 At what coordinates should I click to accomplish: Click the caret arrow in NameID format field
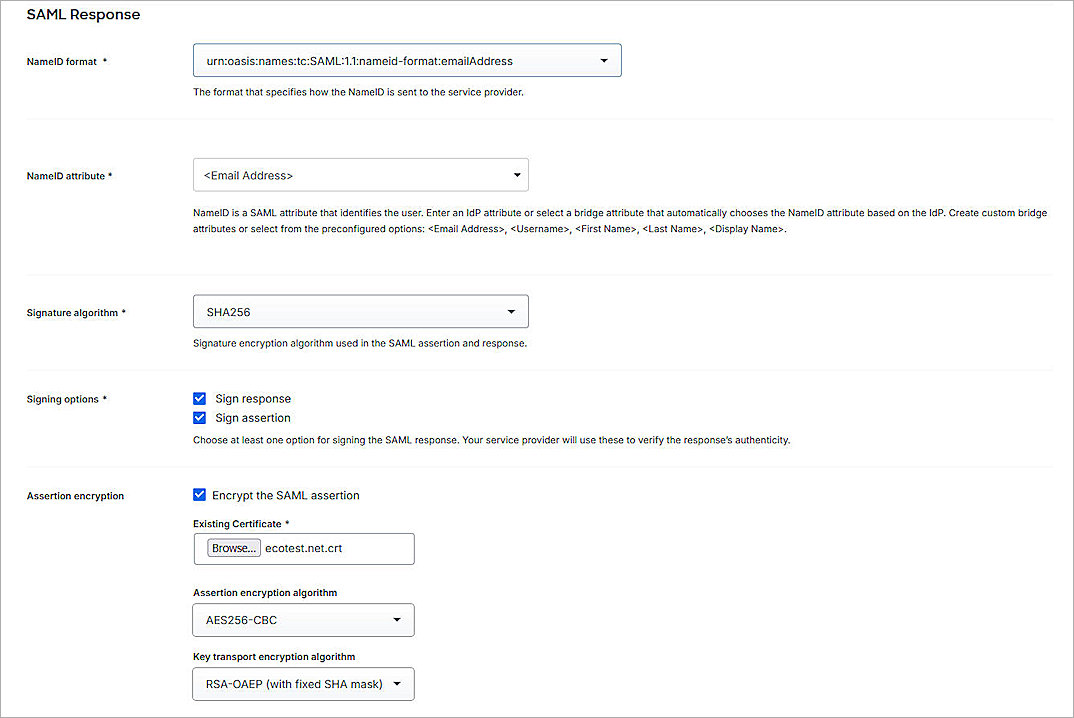604,61
